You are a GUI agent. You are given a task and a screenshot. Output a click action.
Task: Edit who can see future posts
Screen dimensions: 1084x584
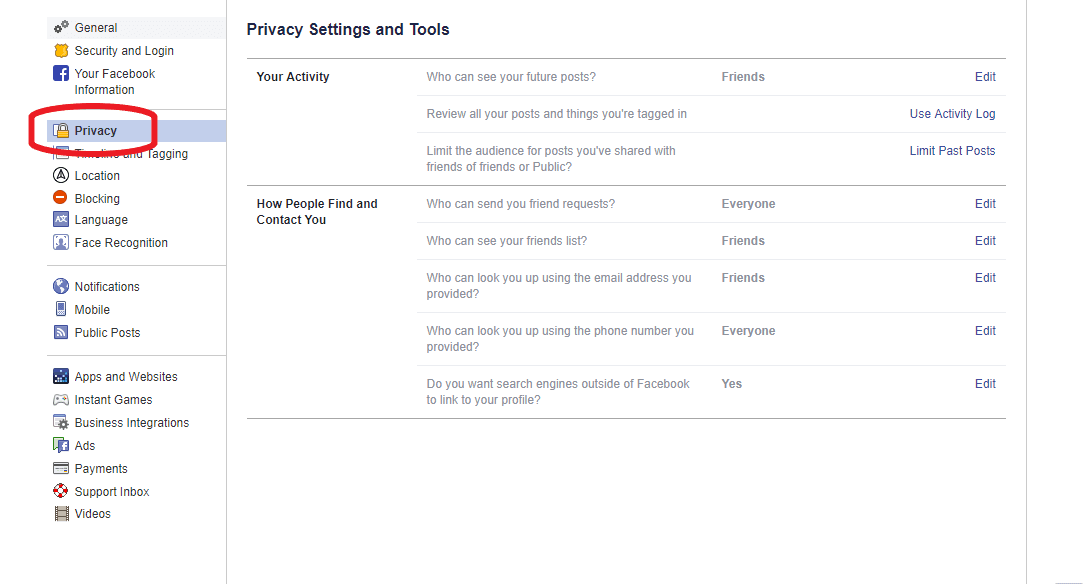click(985, 77)
